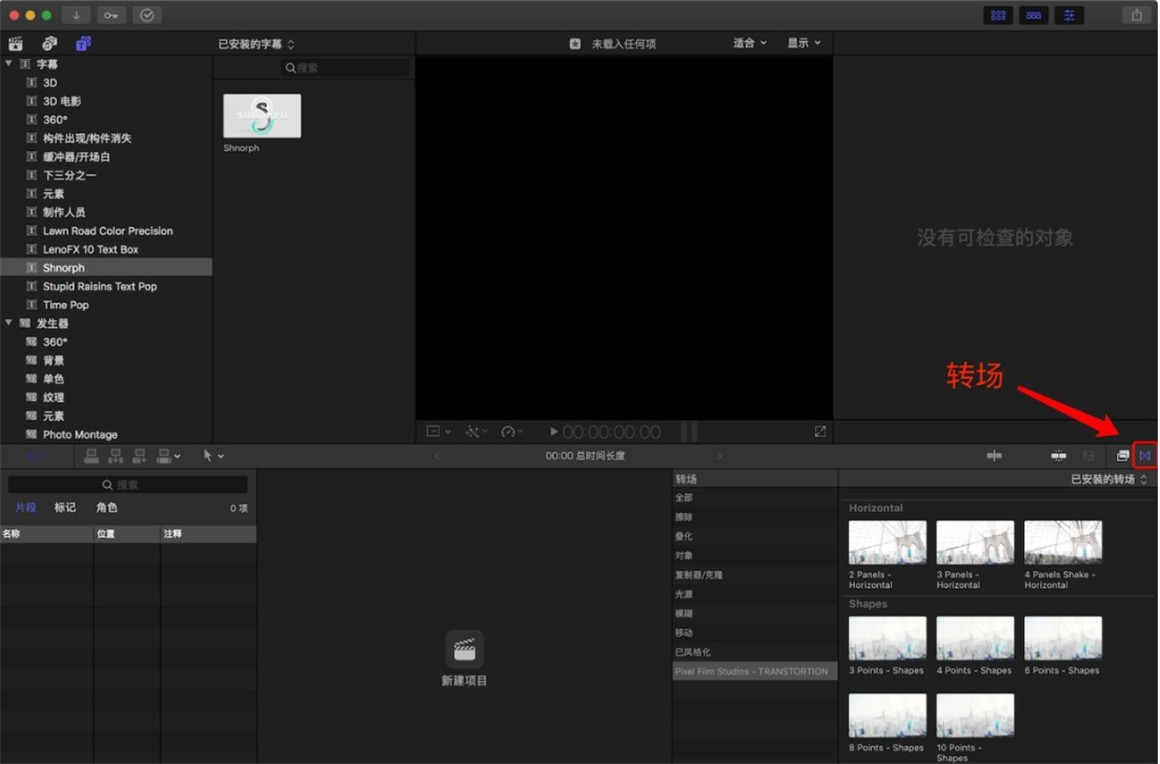
Task: Click the import media arrow button
Action: [76, 15]
